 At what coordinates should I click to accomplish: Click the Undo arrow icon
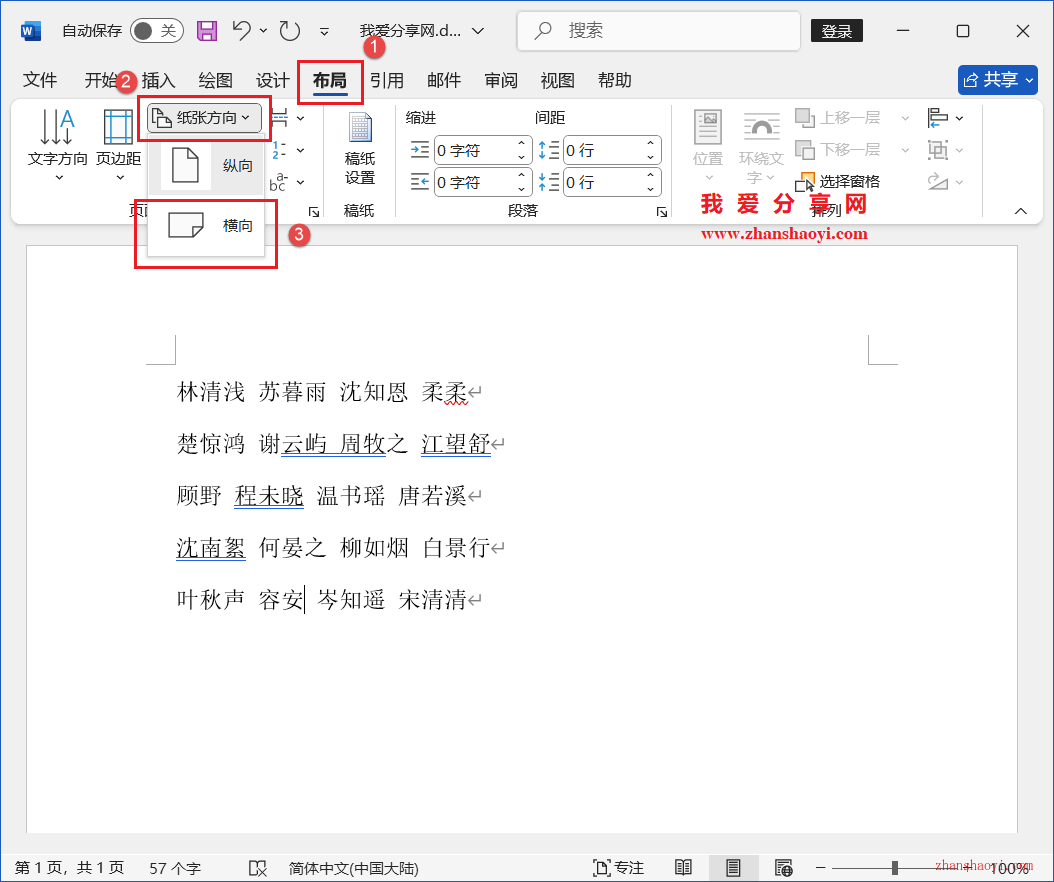tap(241, 30)
